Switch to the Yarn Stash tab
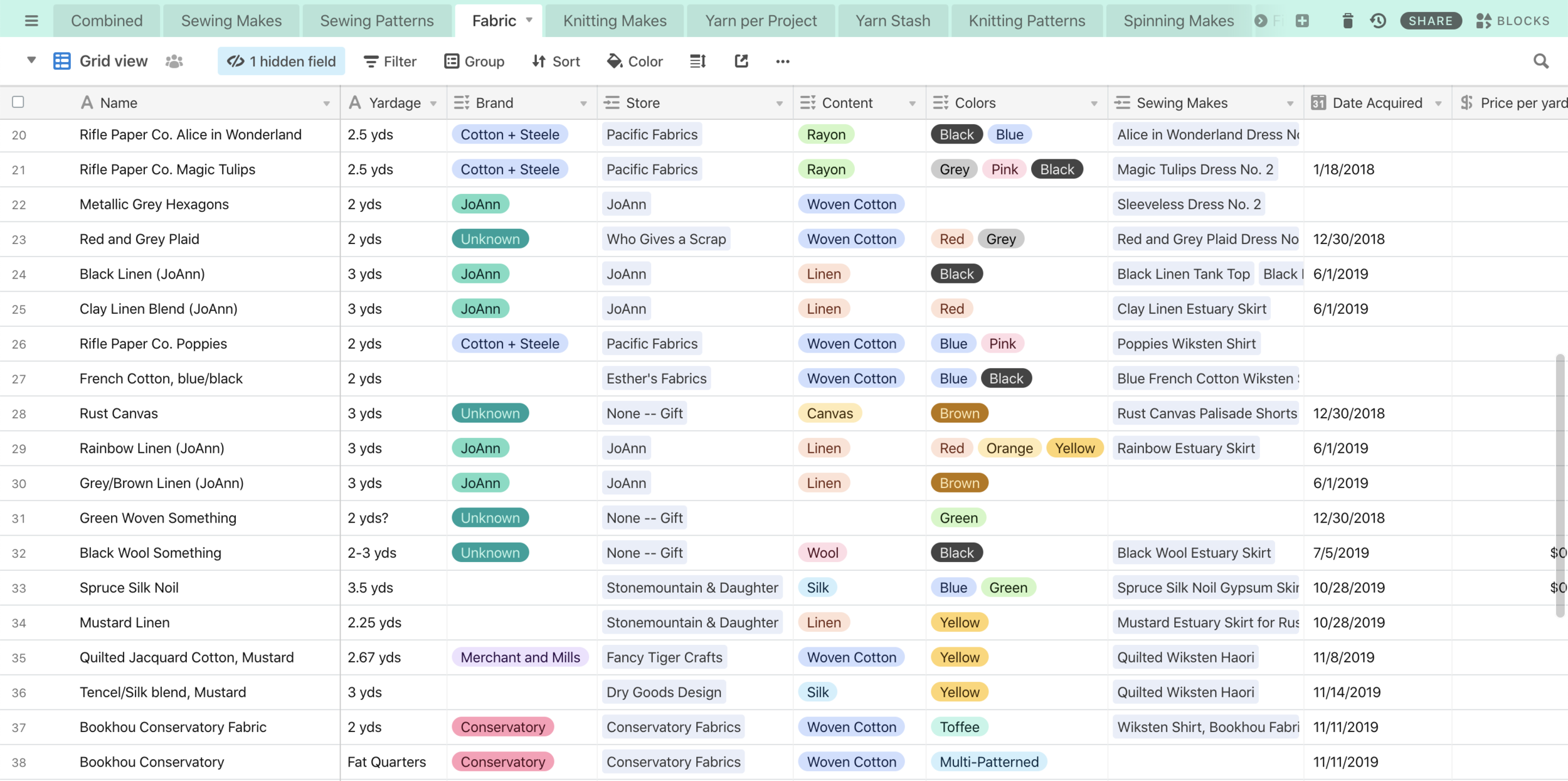This screenshot has height=781, width=1568. [x=892, y=21]
